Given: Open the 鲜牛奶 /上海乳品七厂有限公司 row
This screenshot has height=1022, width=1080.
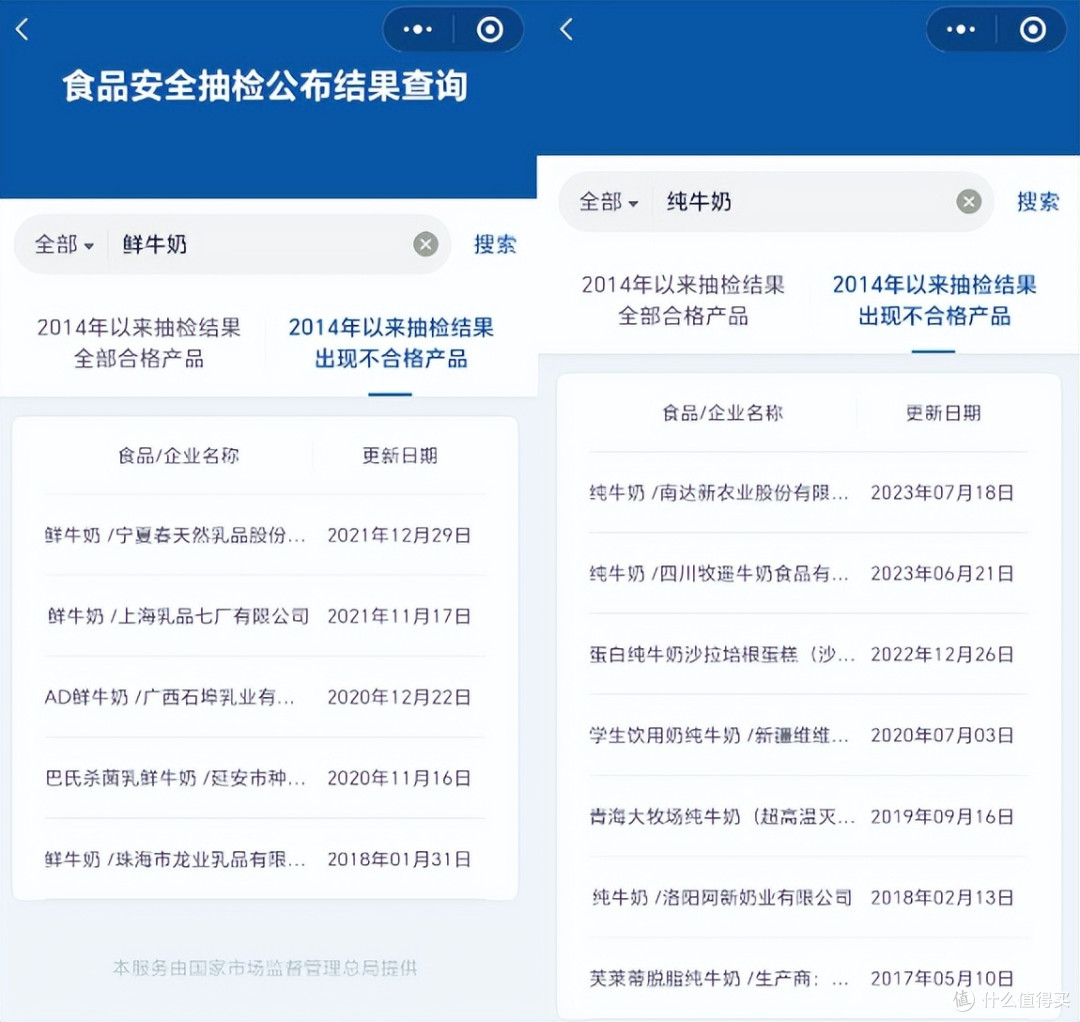Looking at the screenshot, I should pos(264,616).
